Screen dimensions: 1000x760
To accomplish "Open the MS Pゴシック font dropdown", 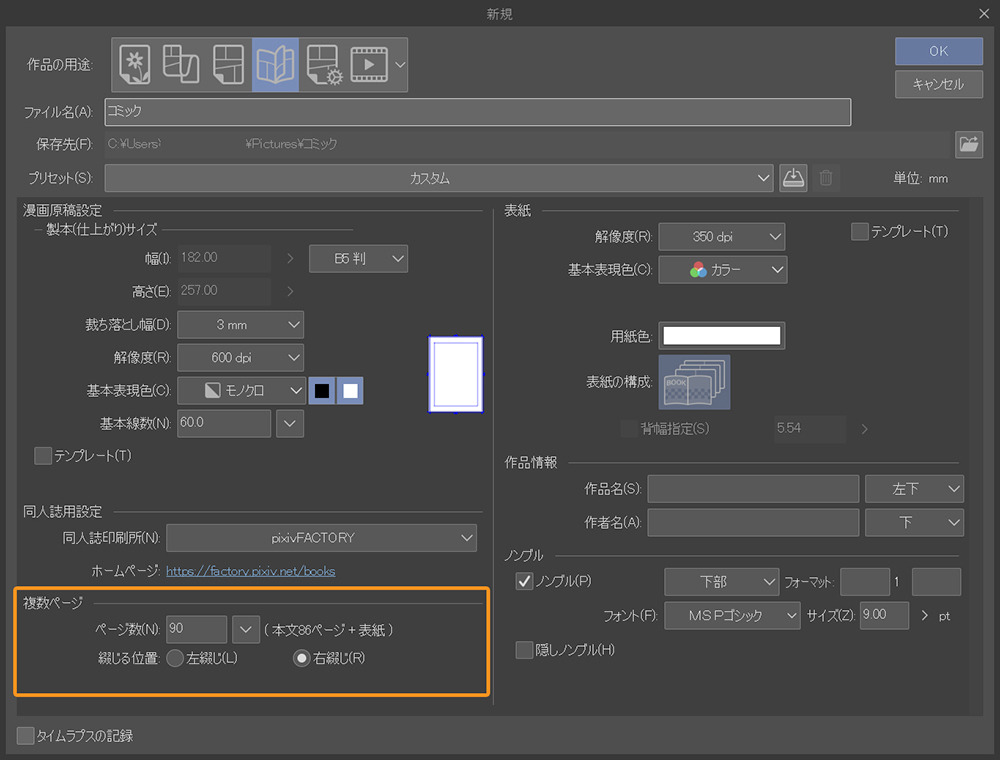I will tap(732, 616).
